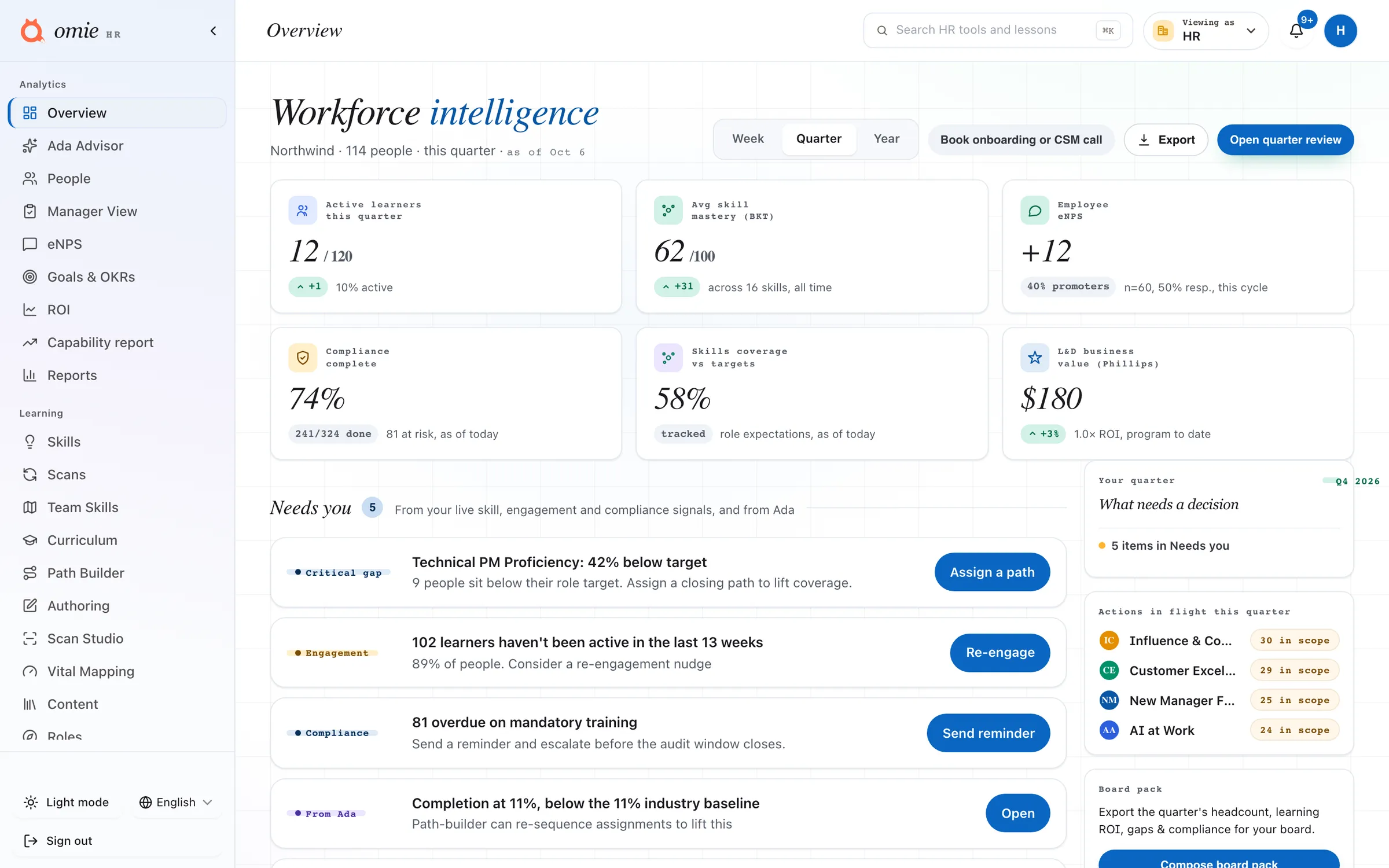Open Ada Advisor from the sidebar
The image size is (1389, 868).
coord(117,146)
